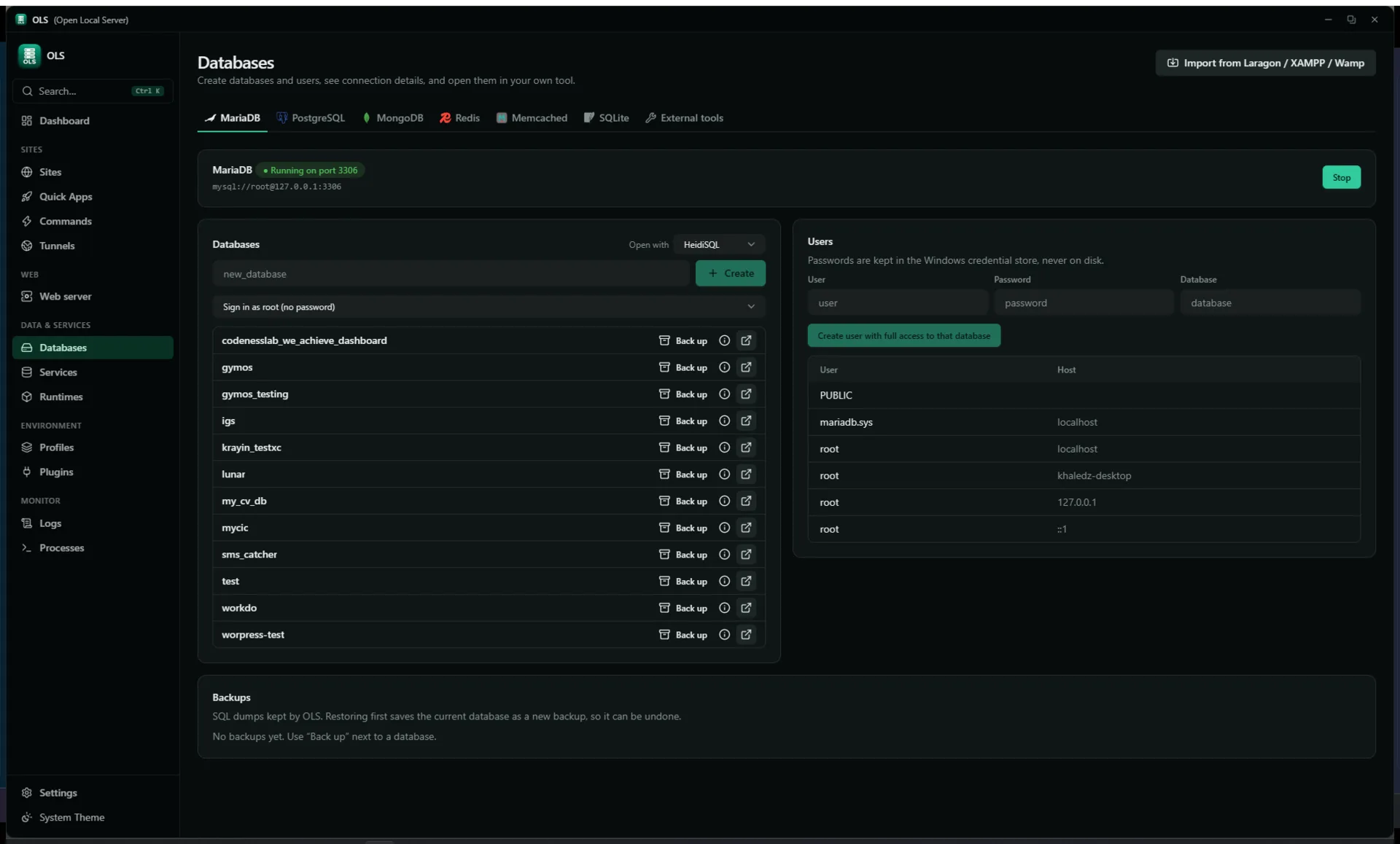Expand 'Sign in as root' dropdown
Screen dimensions: 1400x844
point(489,307)
